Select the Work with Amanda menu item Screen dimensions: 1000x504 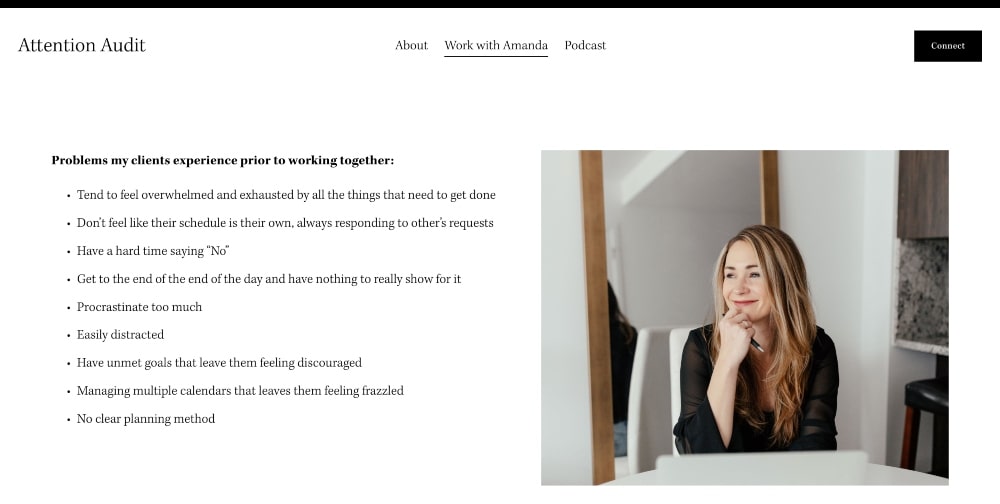(496, 45)
